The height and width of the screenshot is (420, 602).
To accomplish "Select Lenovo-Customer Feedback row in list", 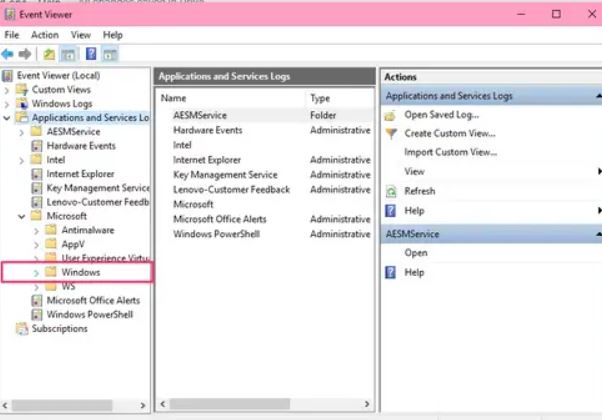I will [265, 190].
